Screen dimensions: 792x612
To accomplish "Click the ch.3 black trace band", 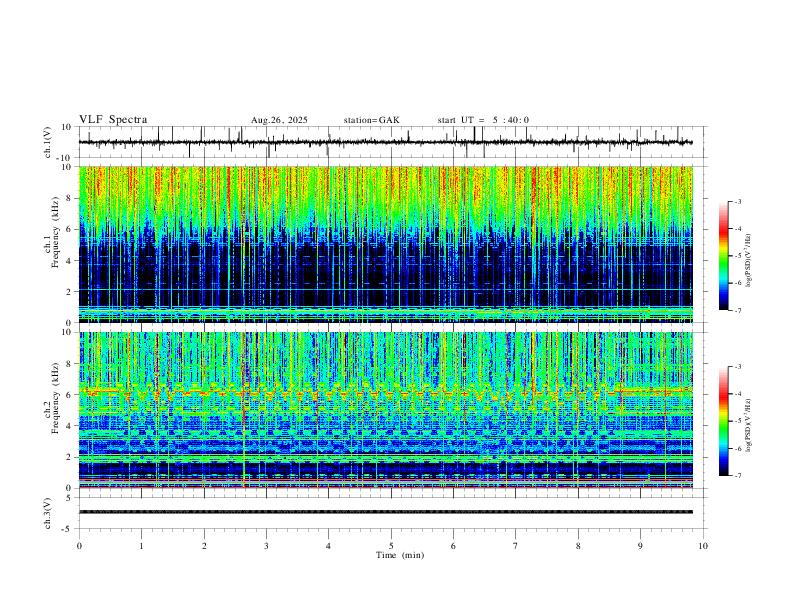I will click(x=385, y=512).
